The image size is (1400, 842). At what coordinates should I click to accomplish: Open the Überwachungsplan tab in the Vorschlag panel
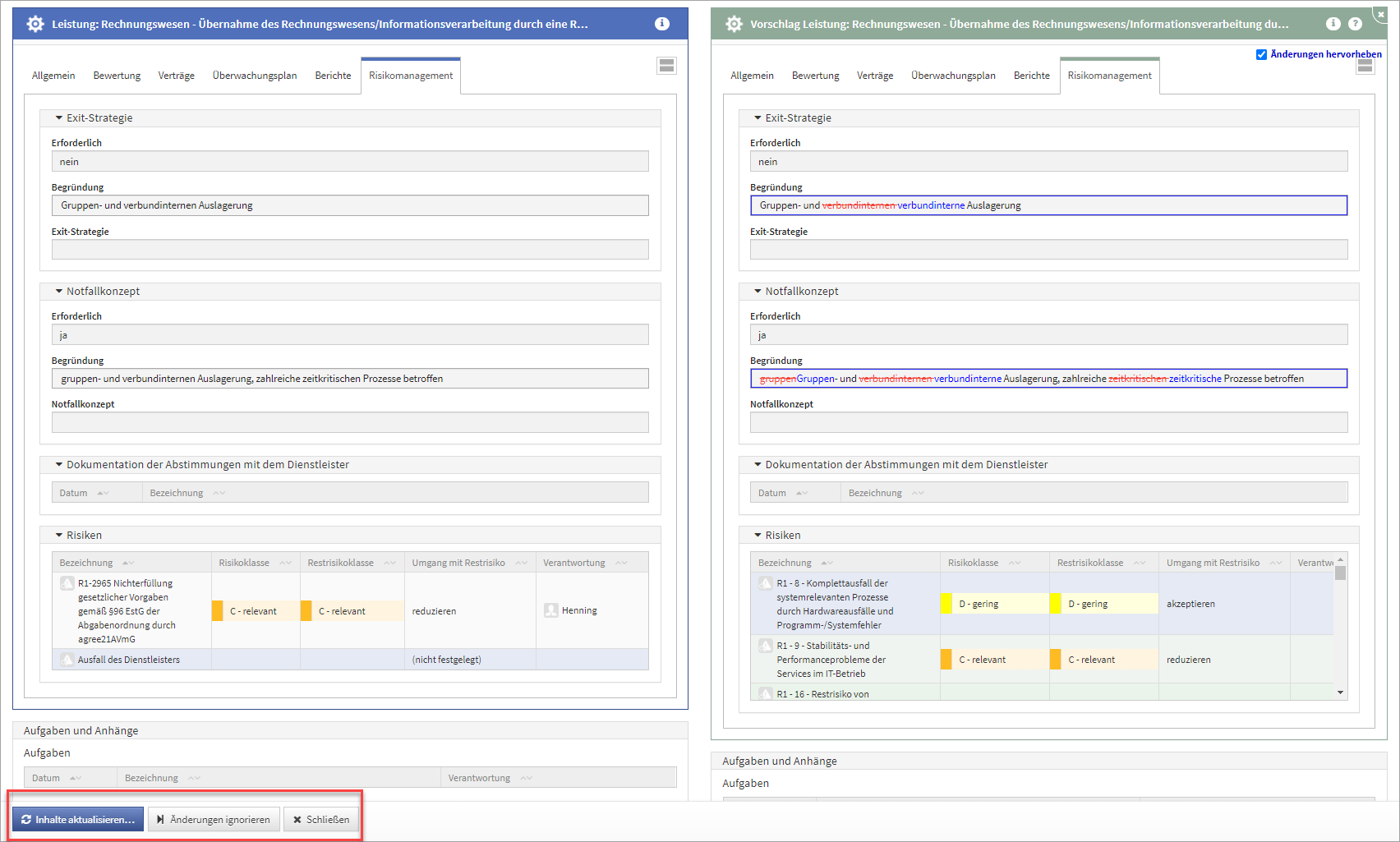click(x=953, y=76)
